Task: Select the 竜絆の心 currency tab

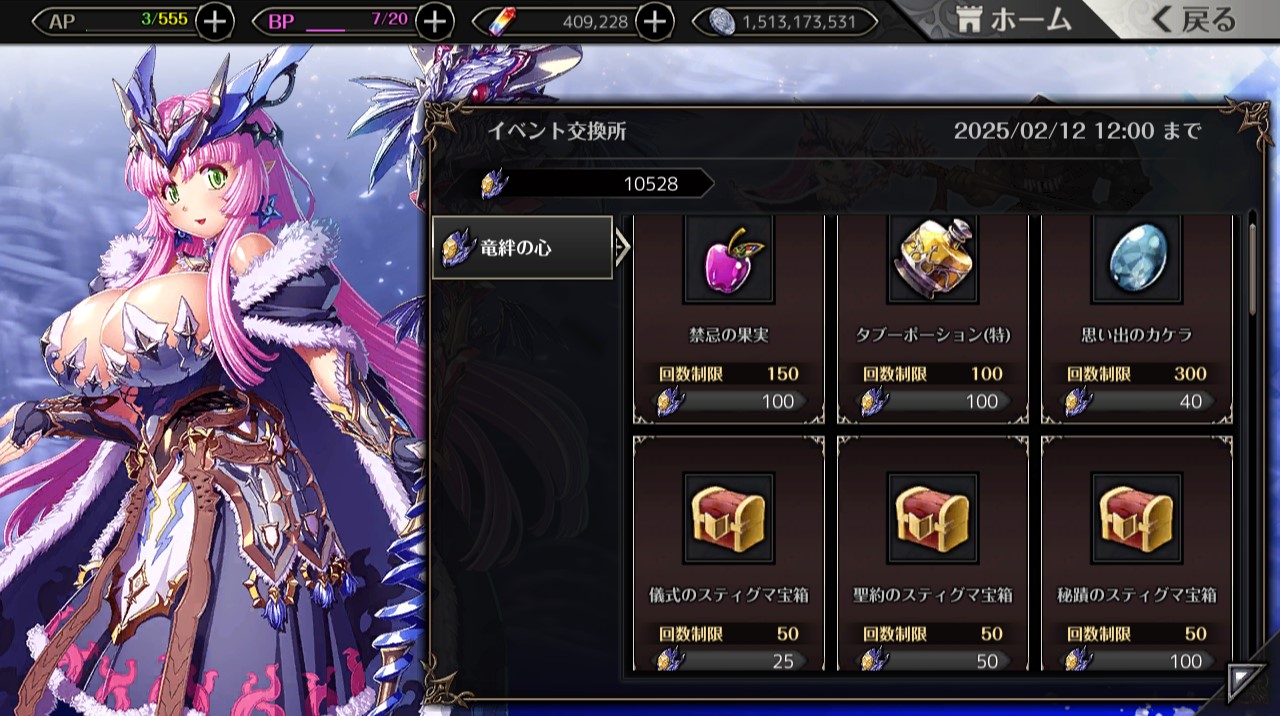Action: [x=522, y=247]
